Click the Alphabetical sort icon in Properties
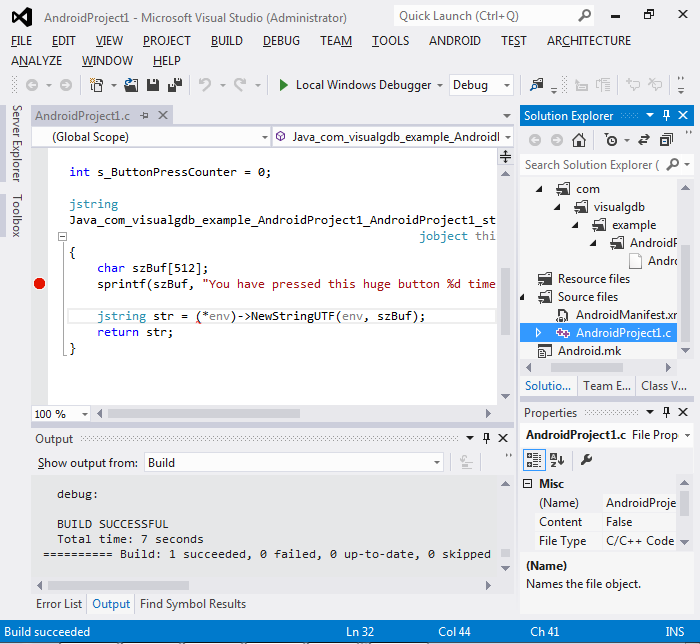 tap(557, 460)
